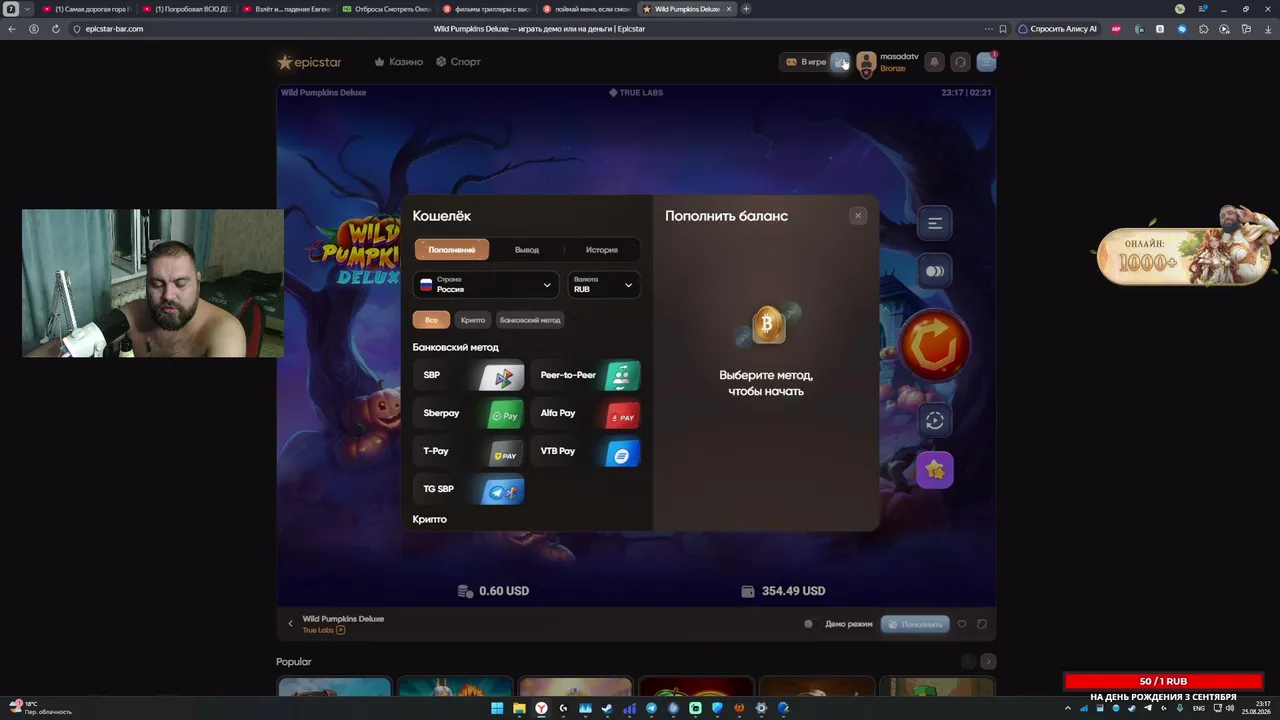Viewport: 1280px width, 720px height.
Task: Open the chat menu icon with badge
Action: tap(986, 62)
